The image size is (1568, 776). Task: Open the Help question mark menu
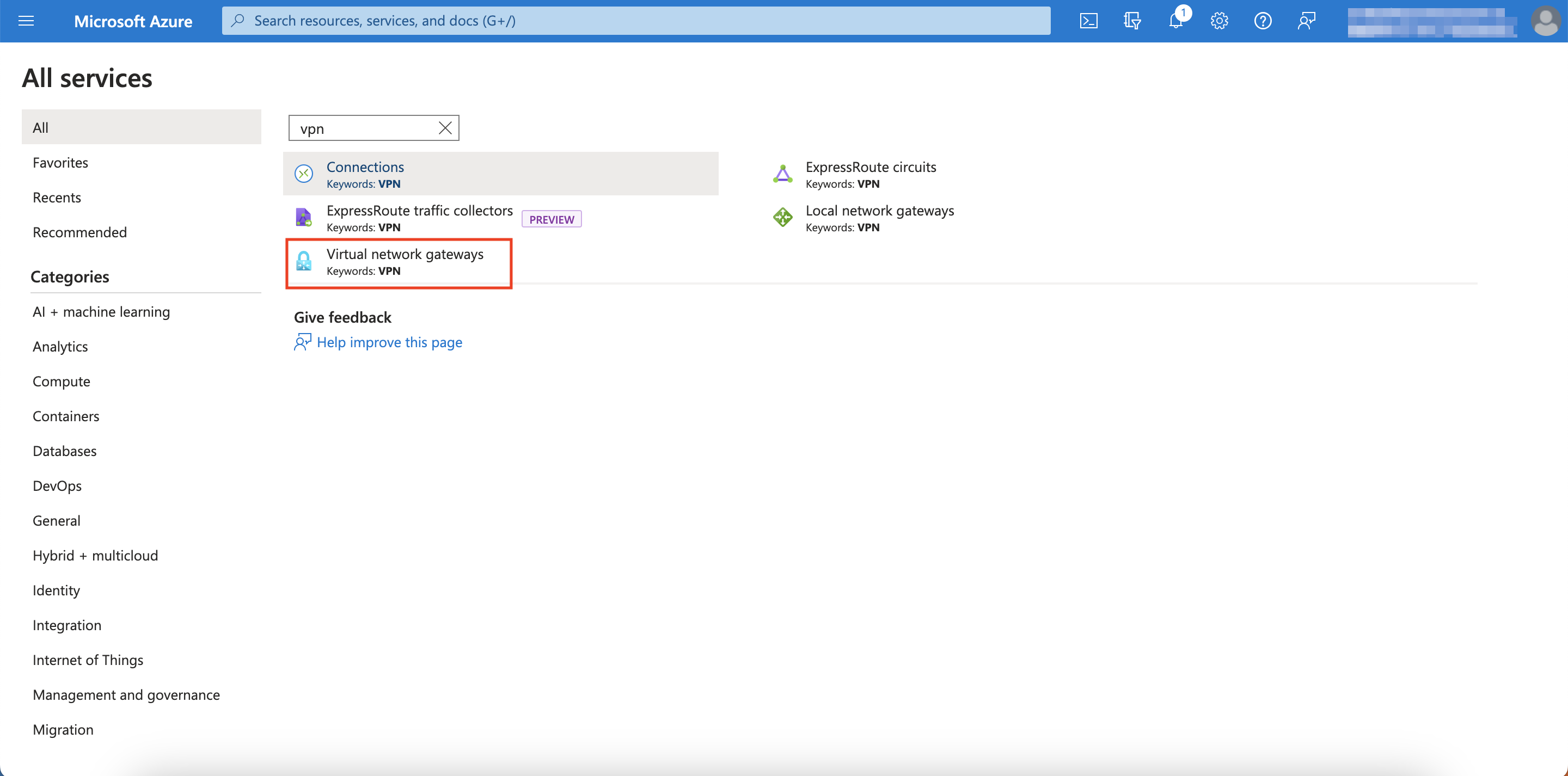1263,20
